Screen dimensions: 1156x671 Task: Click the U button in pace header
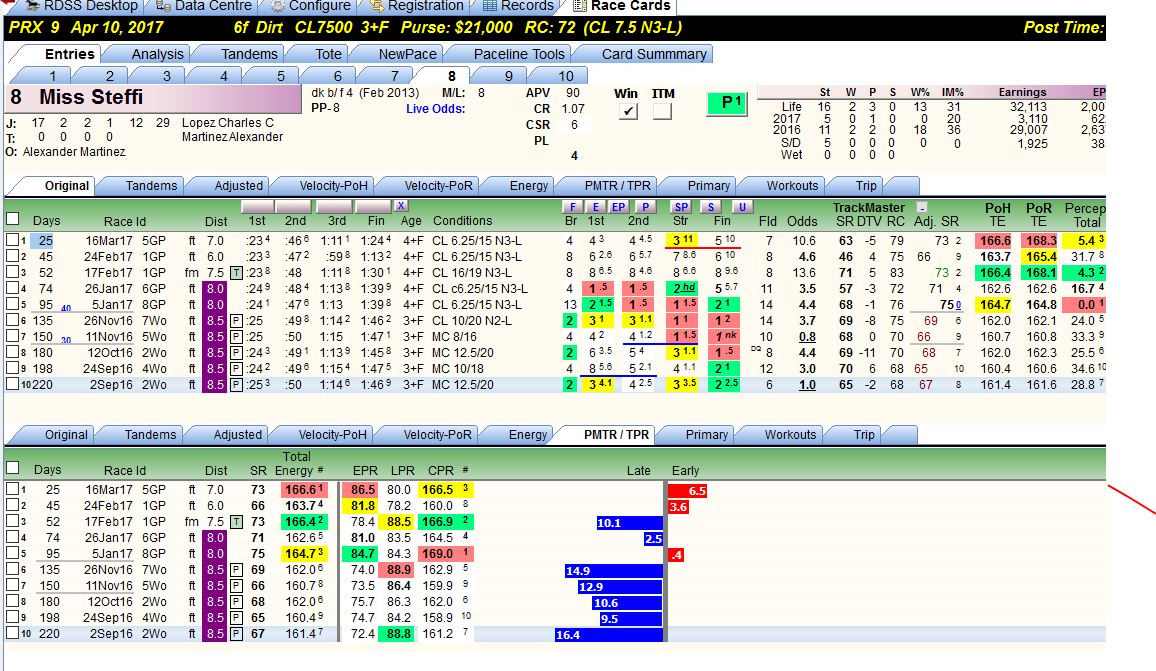point(742,207)
